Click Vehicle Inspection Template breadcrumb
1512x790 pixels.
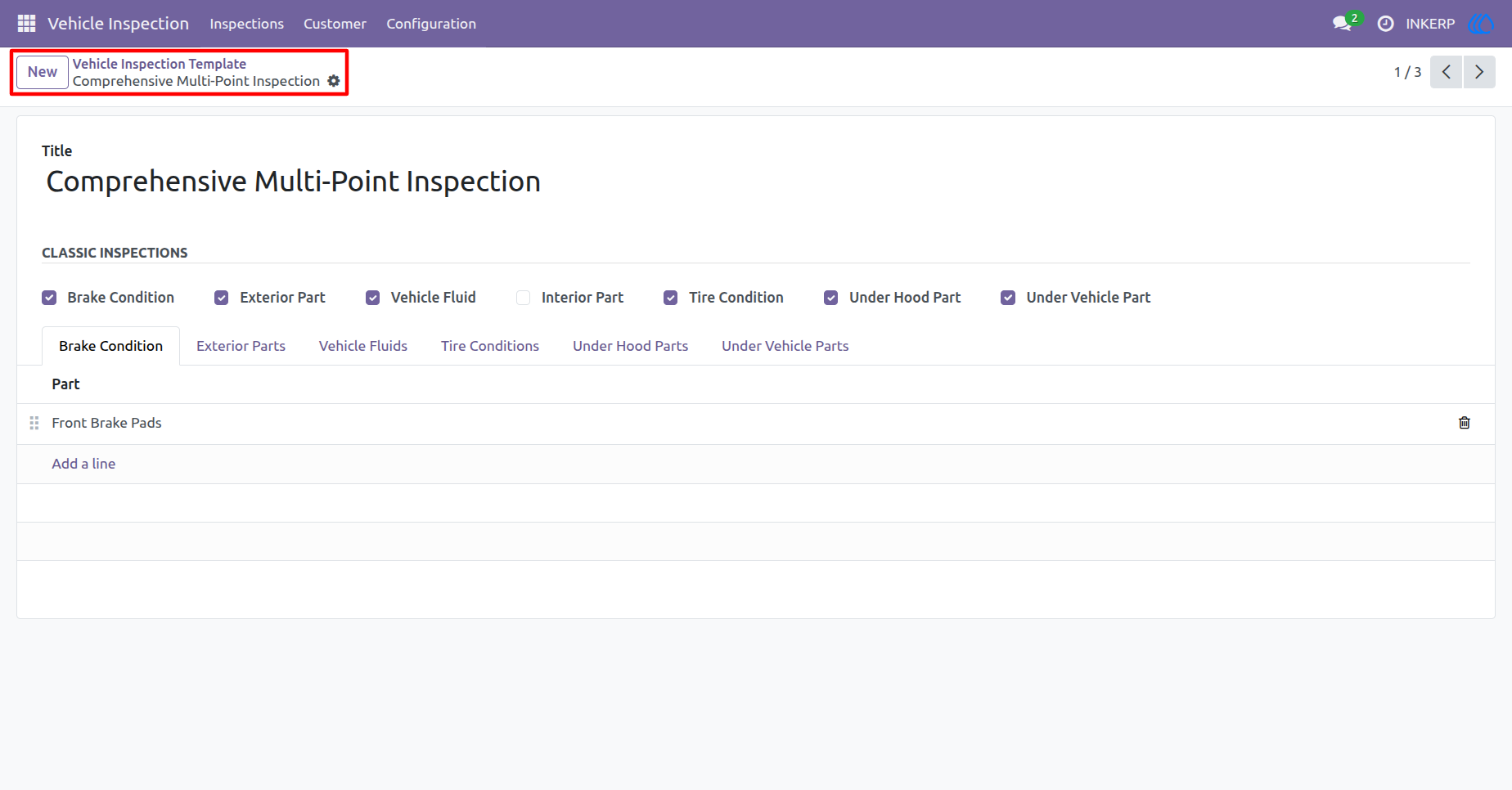[160, 64]
